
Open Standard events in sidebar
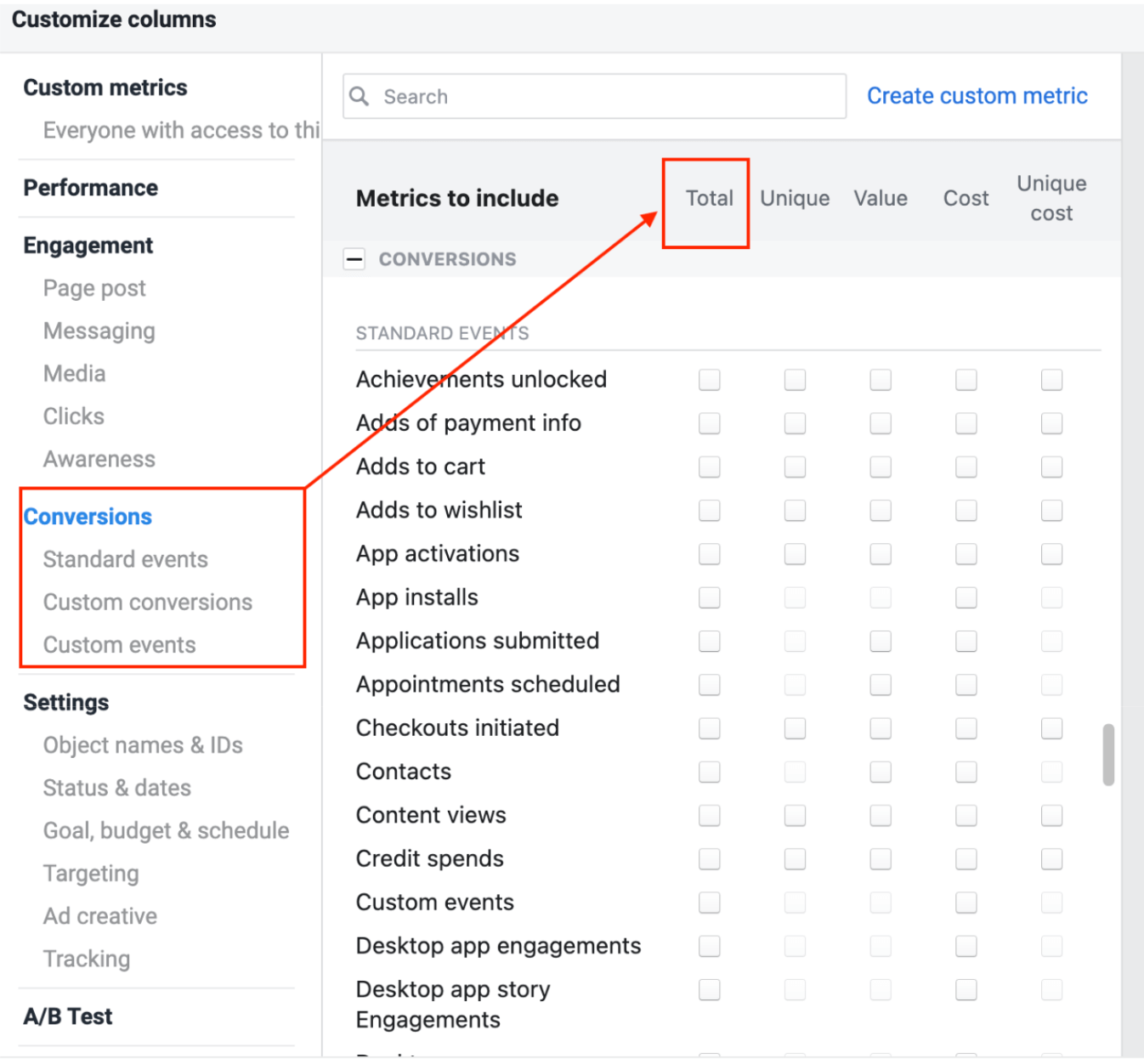[126, 559]
